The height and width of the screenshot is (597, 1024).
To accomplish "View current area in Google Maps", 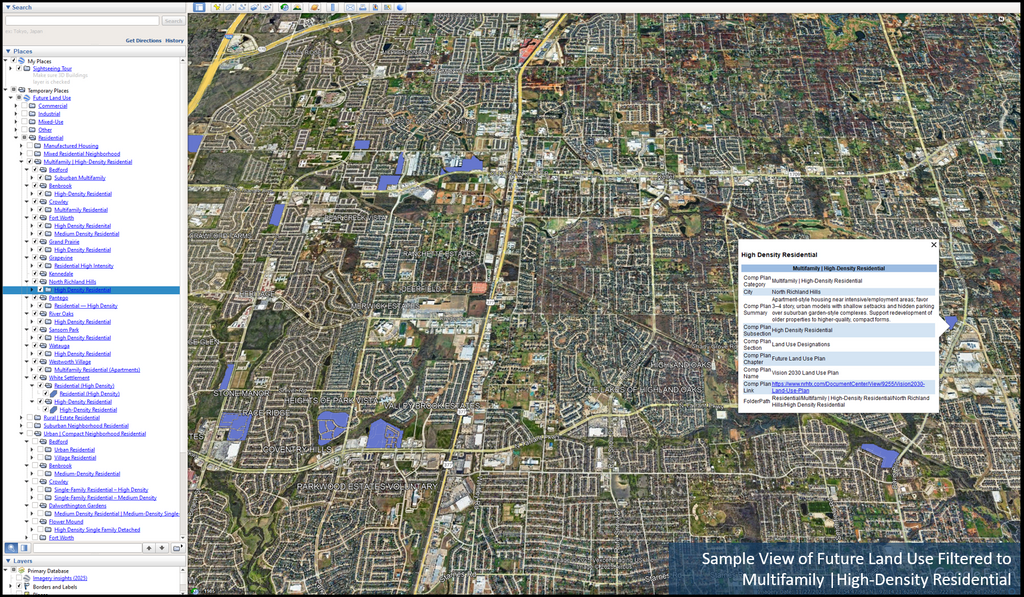I will pyautogui.click(x=386, y=6).
